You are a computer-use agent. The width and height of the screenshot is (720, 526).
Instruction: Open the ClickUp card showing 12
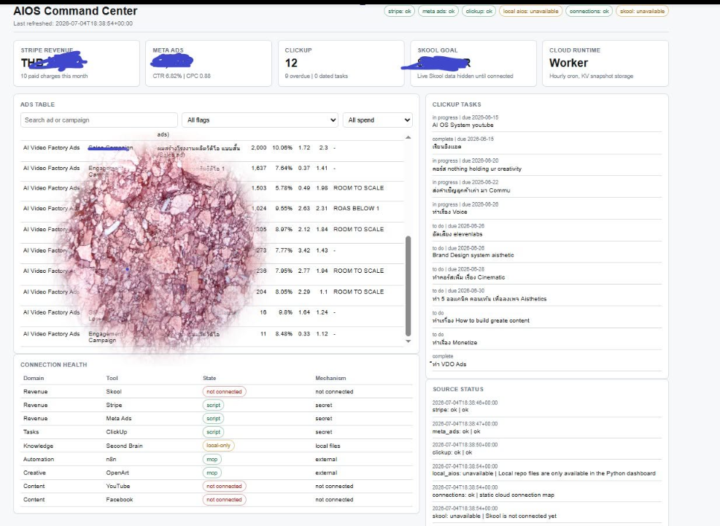341,63
